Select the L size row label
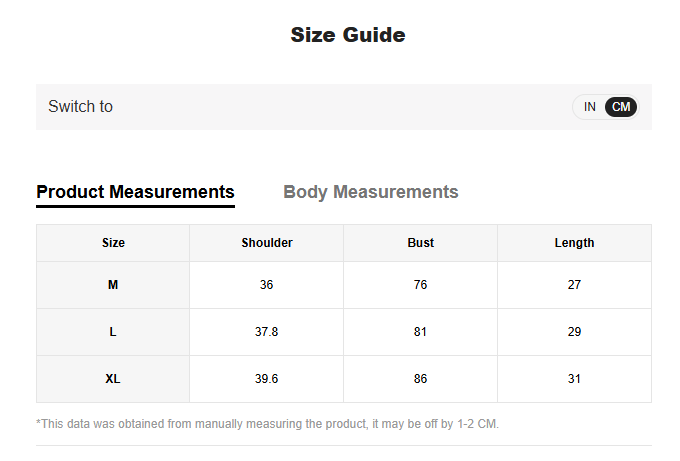 [113, 332]
